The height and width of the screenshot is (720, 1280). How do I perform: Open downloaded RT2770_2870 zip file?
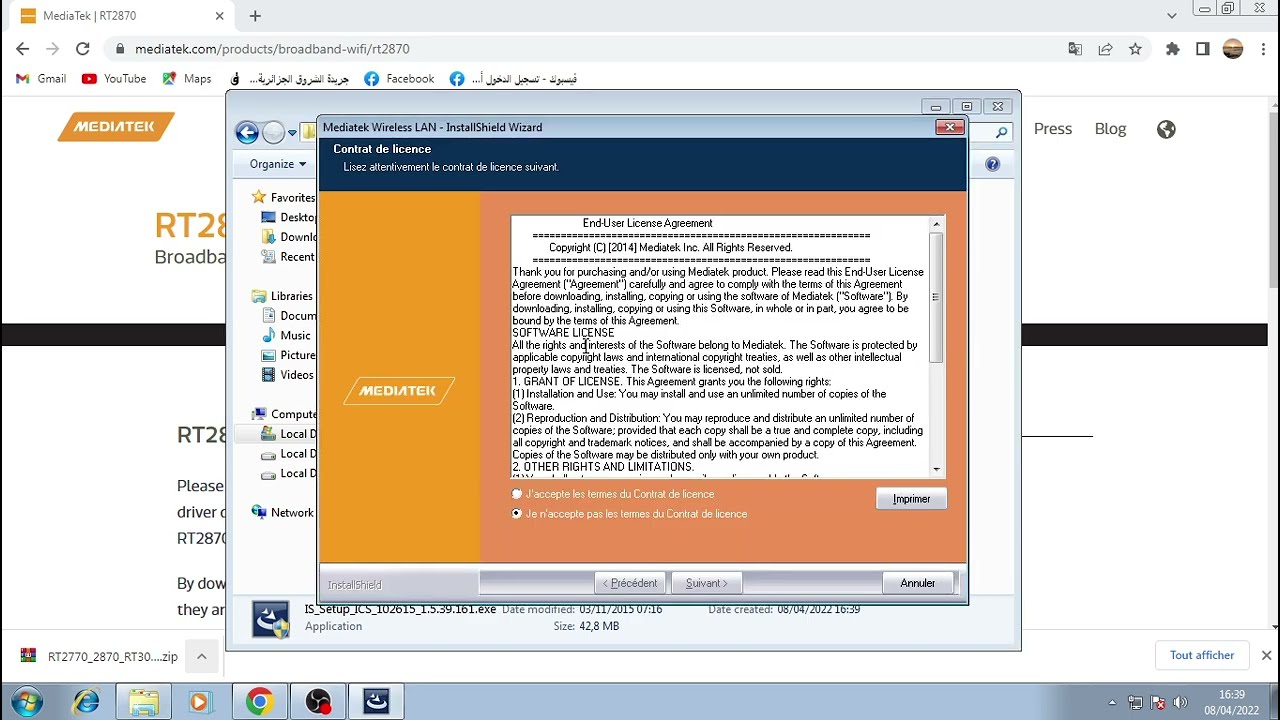coord(99,657)
